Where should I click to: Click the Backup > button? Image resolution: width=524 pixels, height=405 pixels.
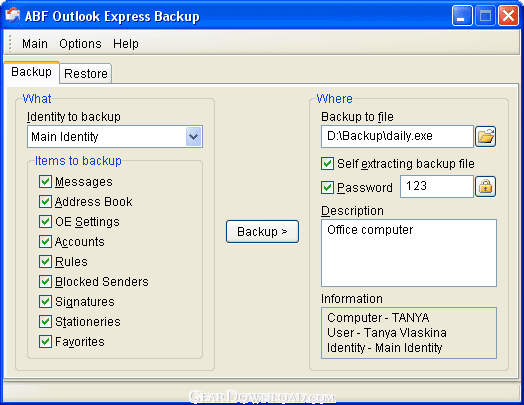pos(262,231)
